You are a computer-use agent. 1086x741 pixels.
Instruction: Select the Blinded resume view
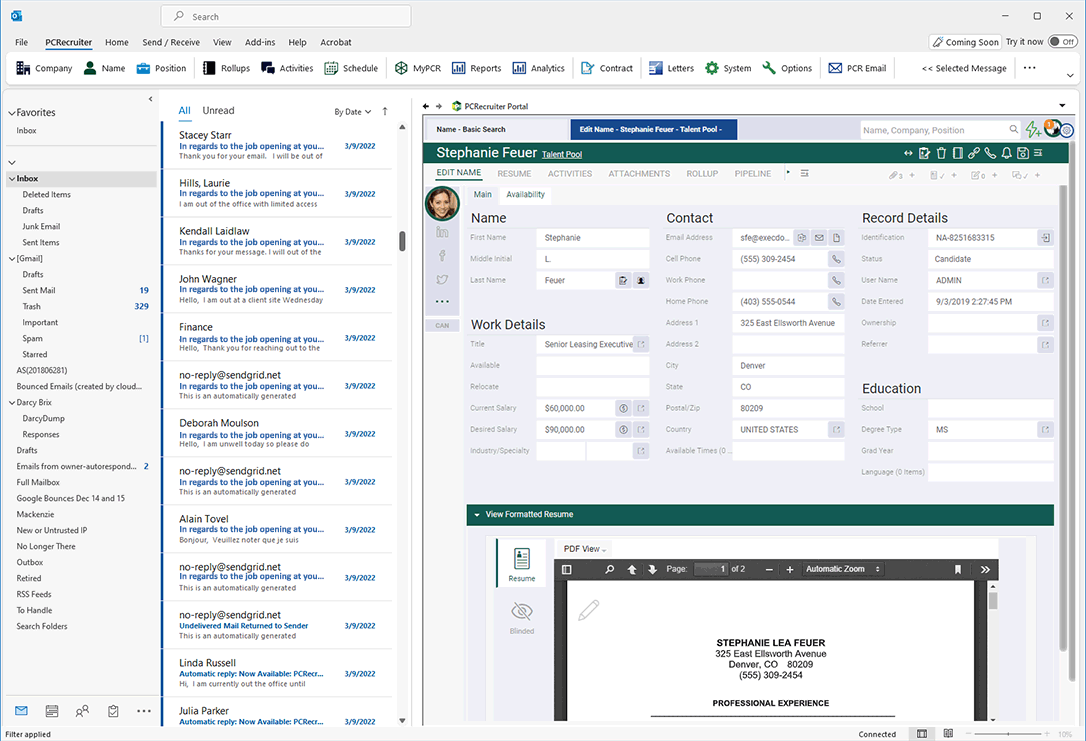tap(522, 618)
